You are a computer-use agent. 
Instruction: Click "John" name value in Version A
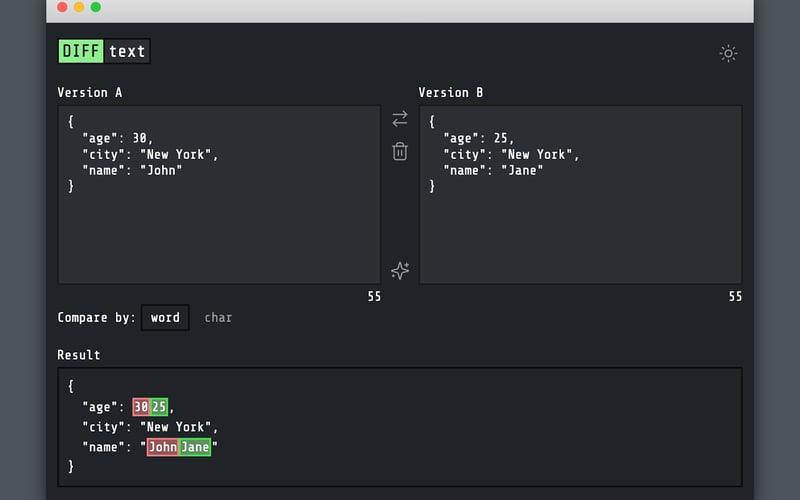point(161,170)
